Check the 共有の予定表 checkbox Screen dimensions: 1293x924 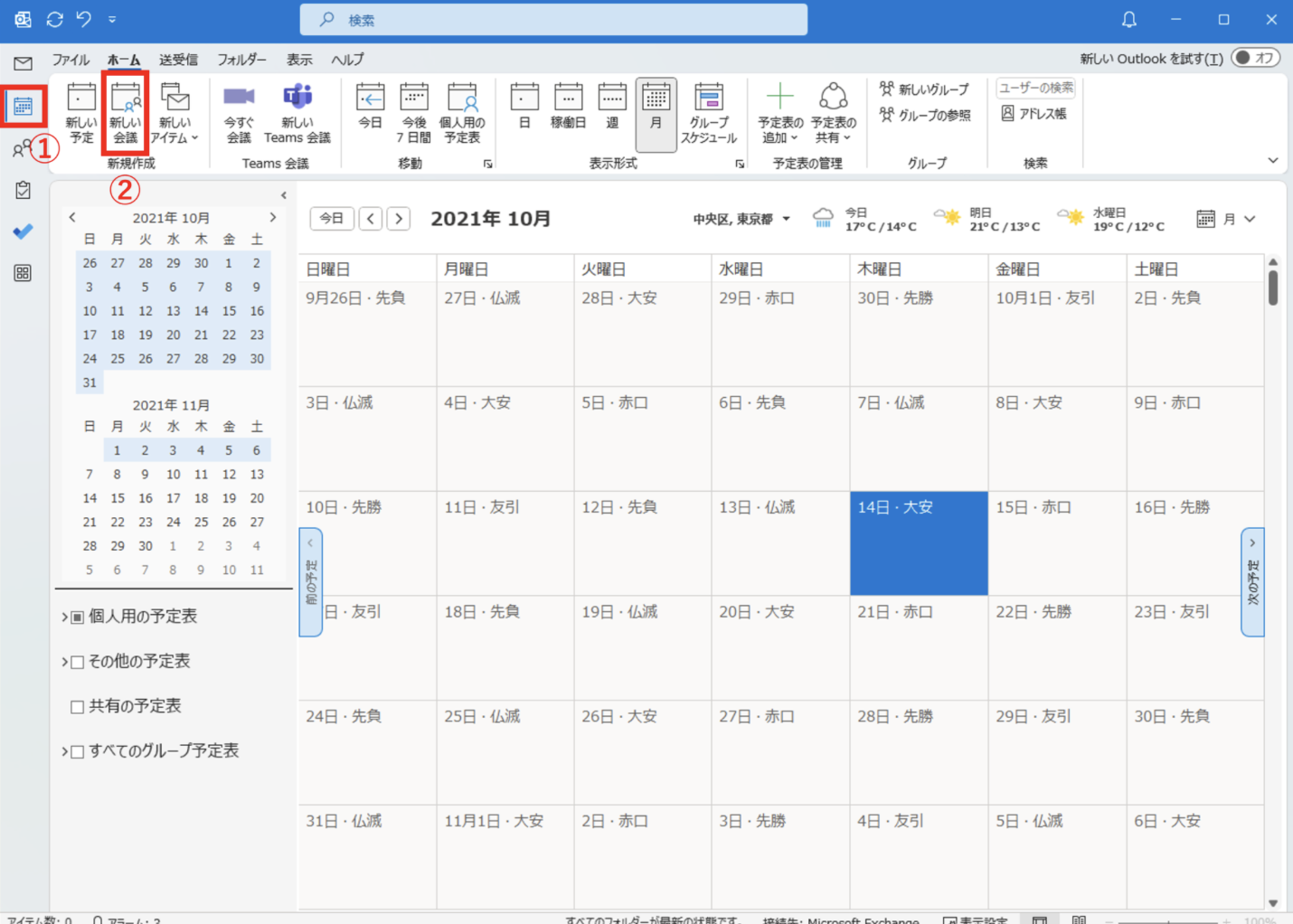tap(78, 707)
